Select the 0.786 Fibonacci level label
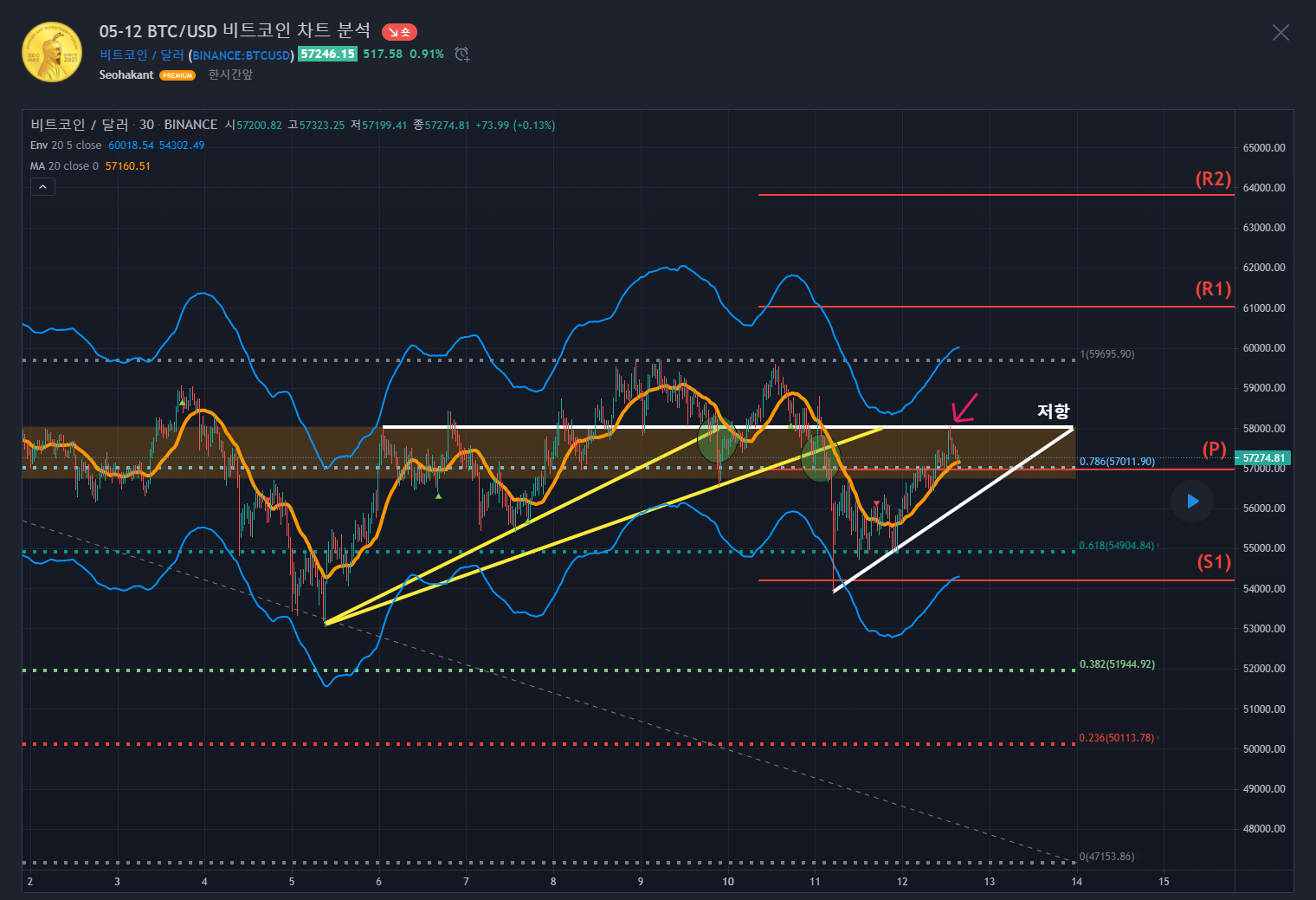The image size is (1316, 900). tap(1117, 462)
